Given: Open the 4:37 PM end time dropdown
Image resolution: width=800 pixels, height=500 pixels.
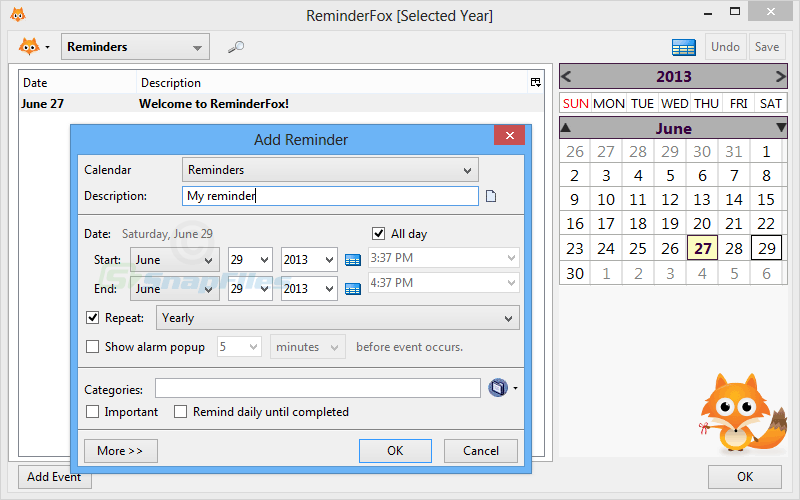Looking at the screenshot, I should tap(443, 283).
